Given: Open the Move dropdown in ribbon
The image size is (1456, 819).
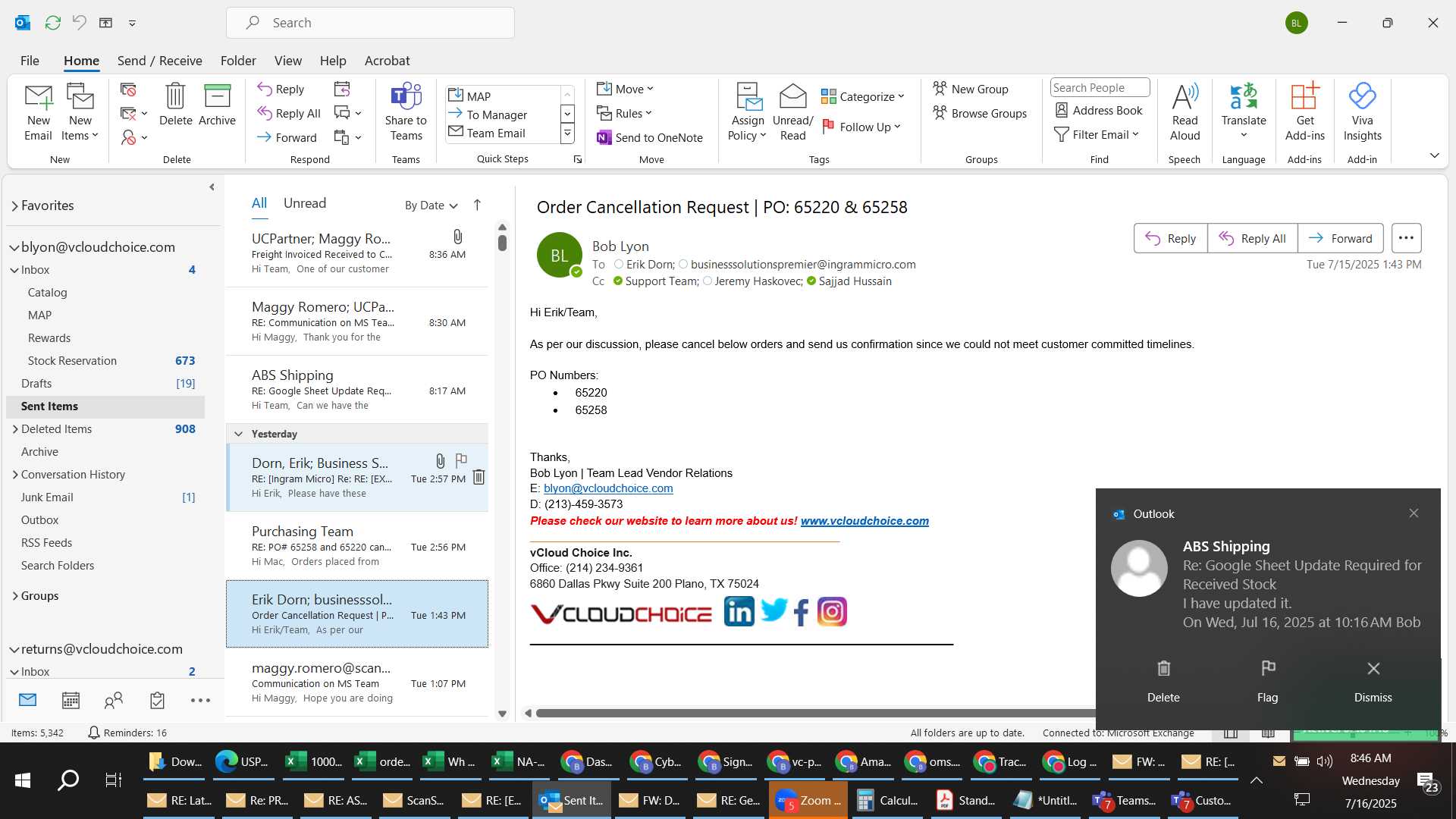Looking at the screenshot, I should pos(625,89).
